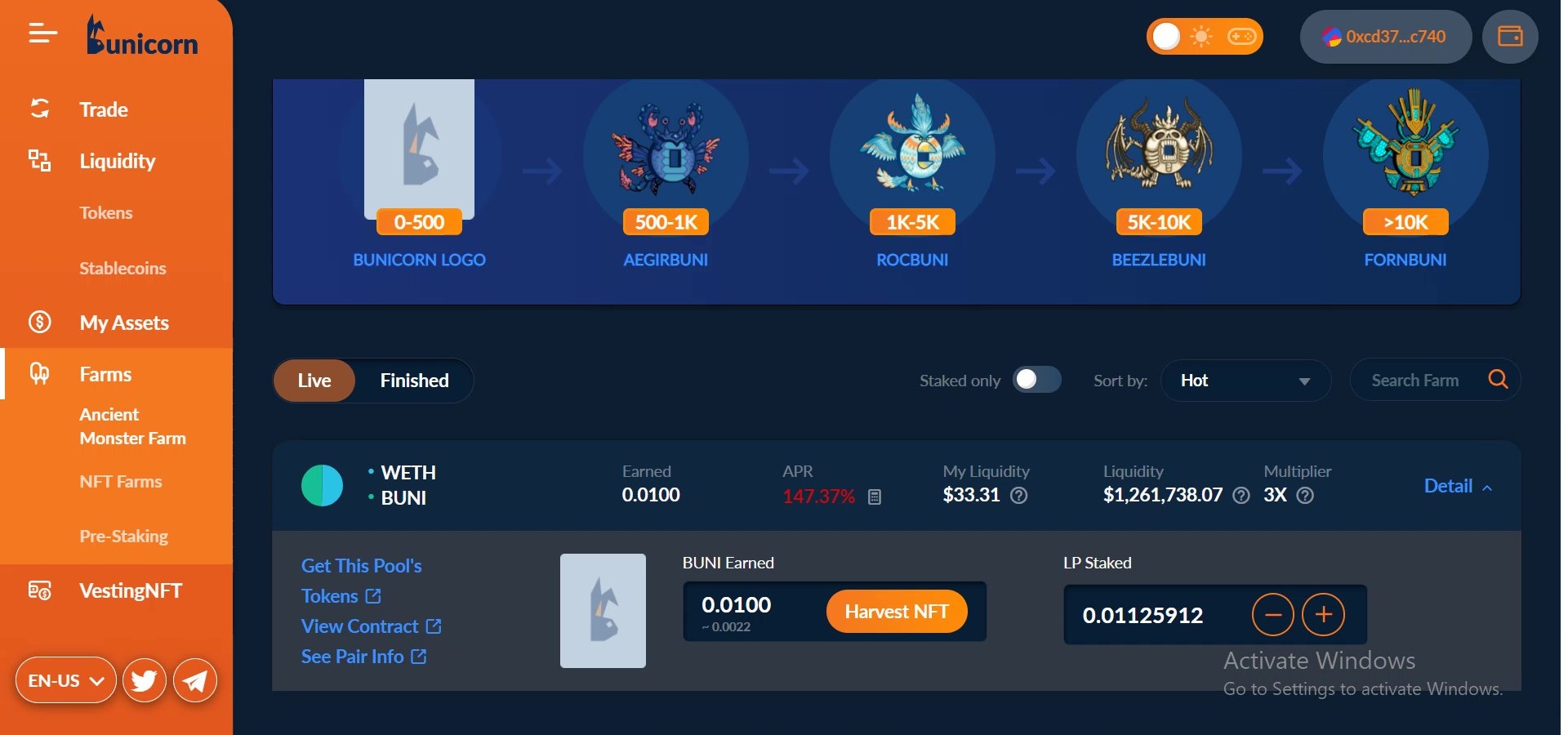Open the wallet icon button
The width and height of the screenshot is (1568, 735).
point(1510,37)
